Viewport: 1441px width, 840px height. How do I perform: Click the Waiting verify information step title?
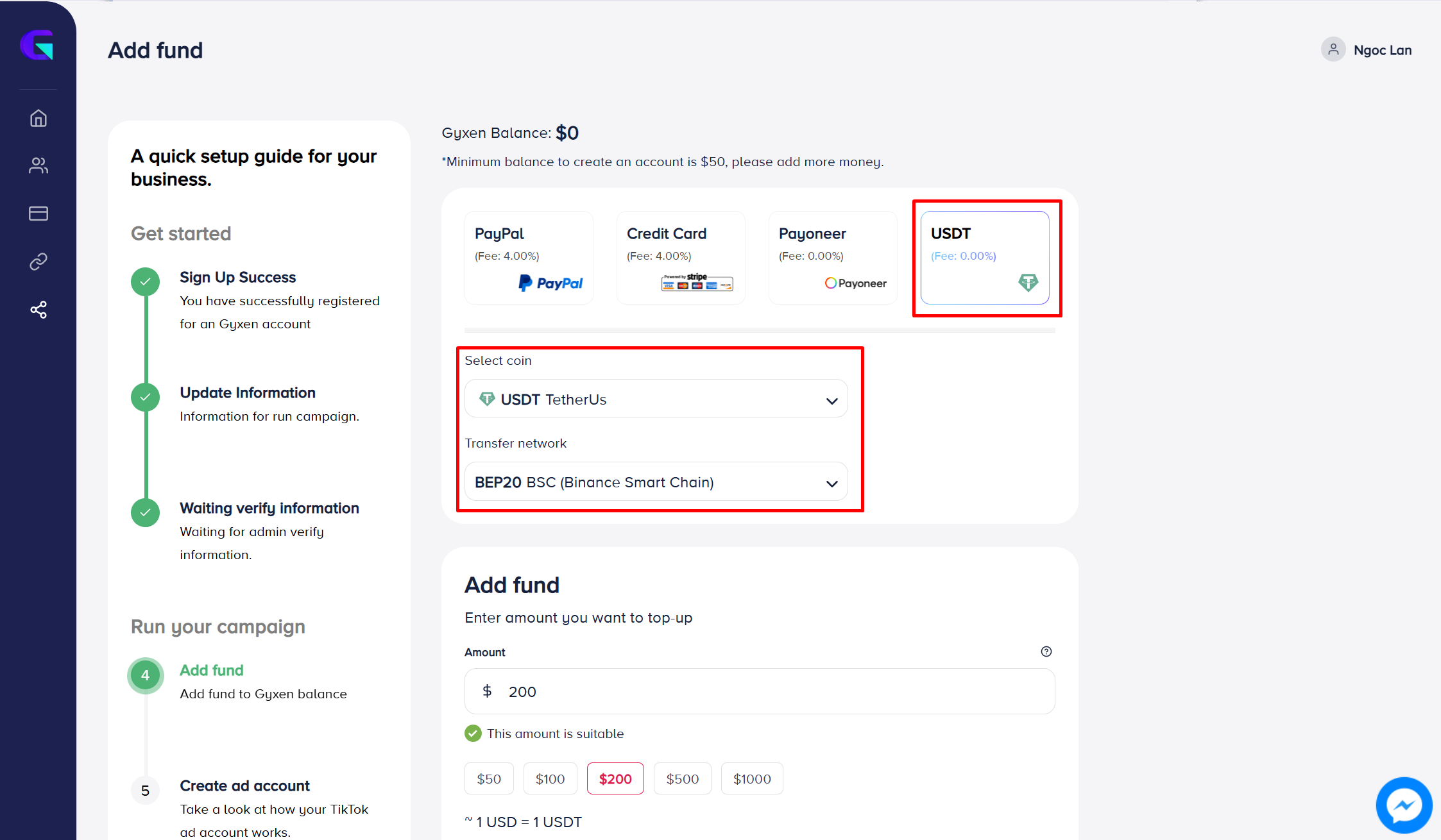269,508
